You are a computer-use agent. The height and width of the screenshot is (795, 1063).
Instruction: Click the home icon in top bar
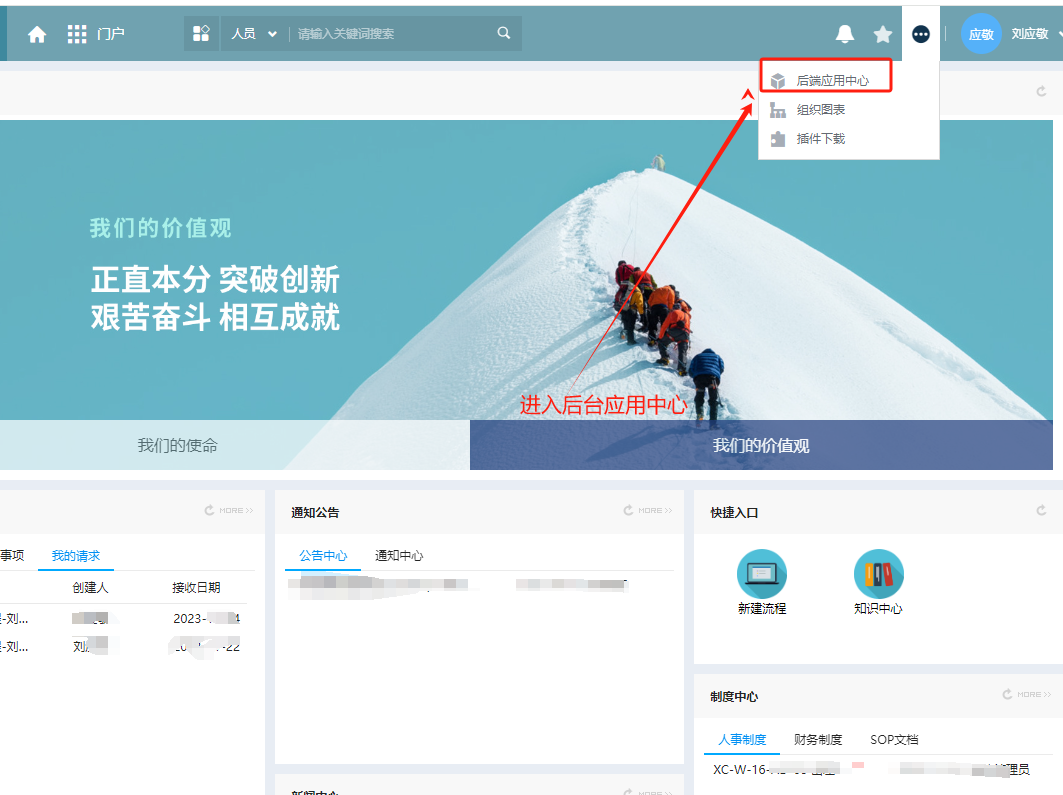click(x=37, y=34)
